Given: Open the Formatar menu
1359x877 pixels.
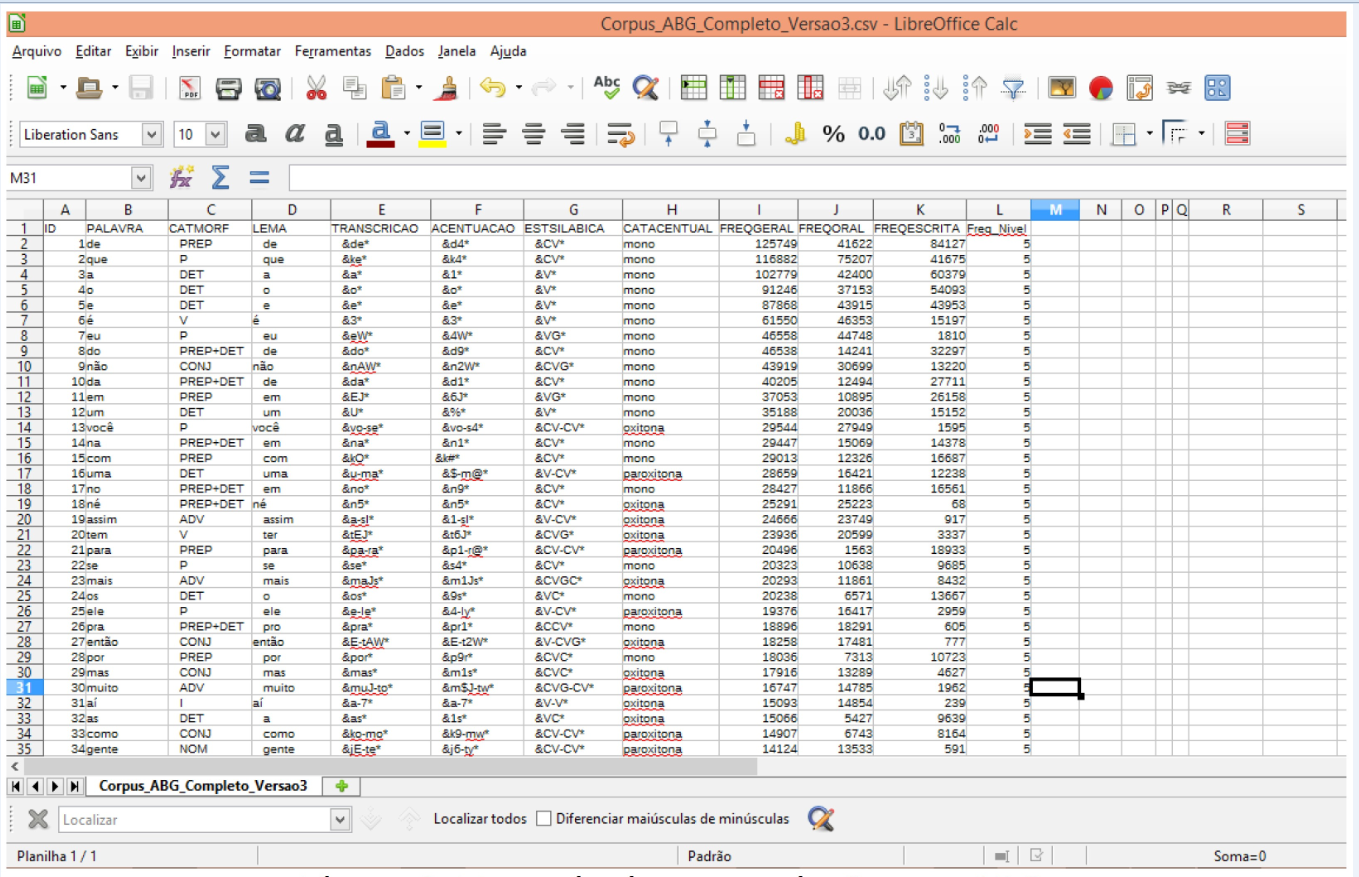Looking at the screenshot, I should (252, 51).
